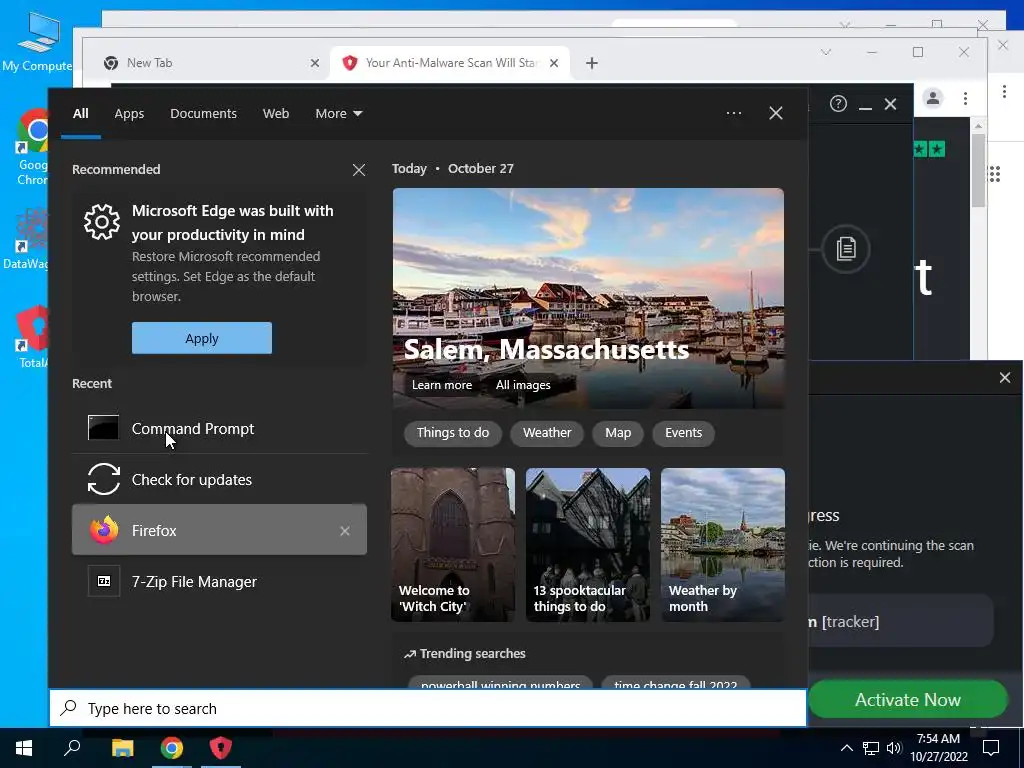The image size is (1024, 768).
Task: Click the Weather chip
Action: [x=547, y=432]
